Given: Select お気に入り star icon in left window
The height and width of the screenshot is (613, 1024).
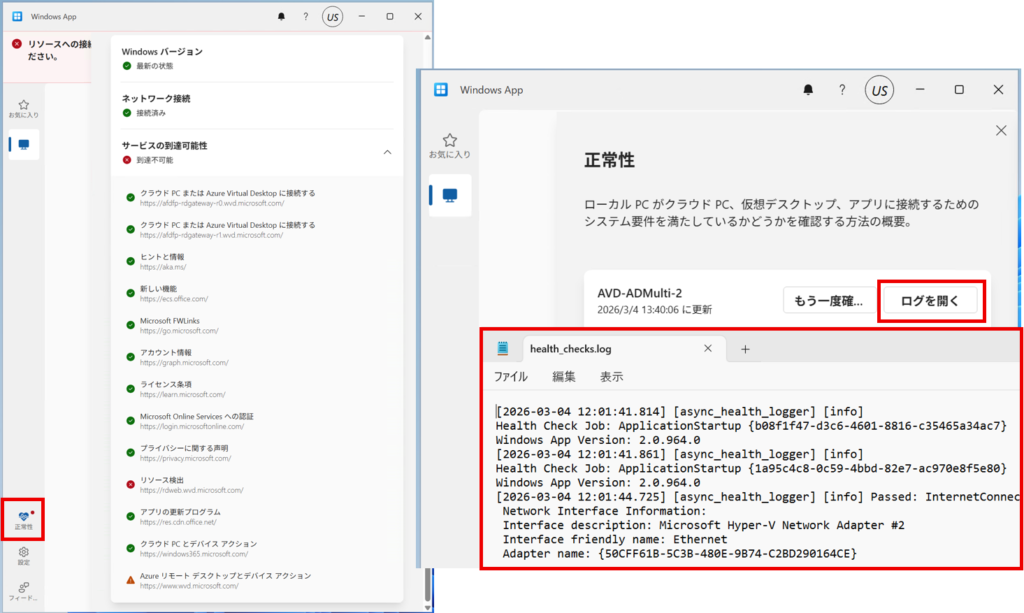Looking at the screenshot, I should tap(23, 108).
